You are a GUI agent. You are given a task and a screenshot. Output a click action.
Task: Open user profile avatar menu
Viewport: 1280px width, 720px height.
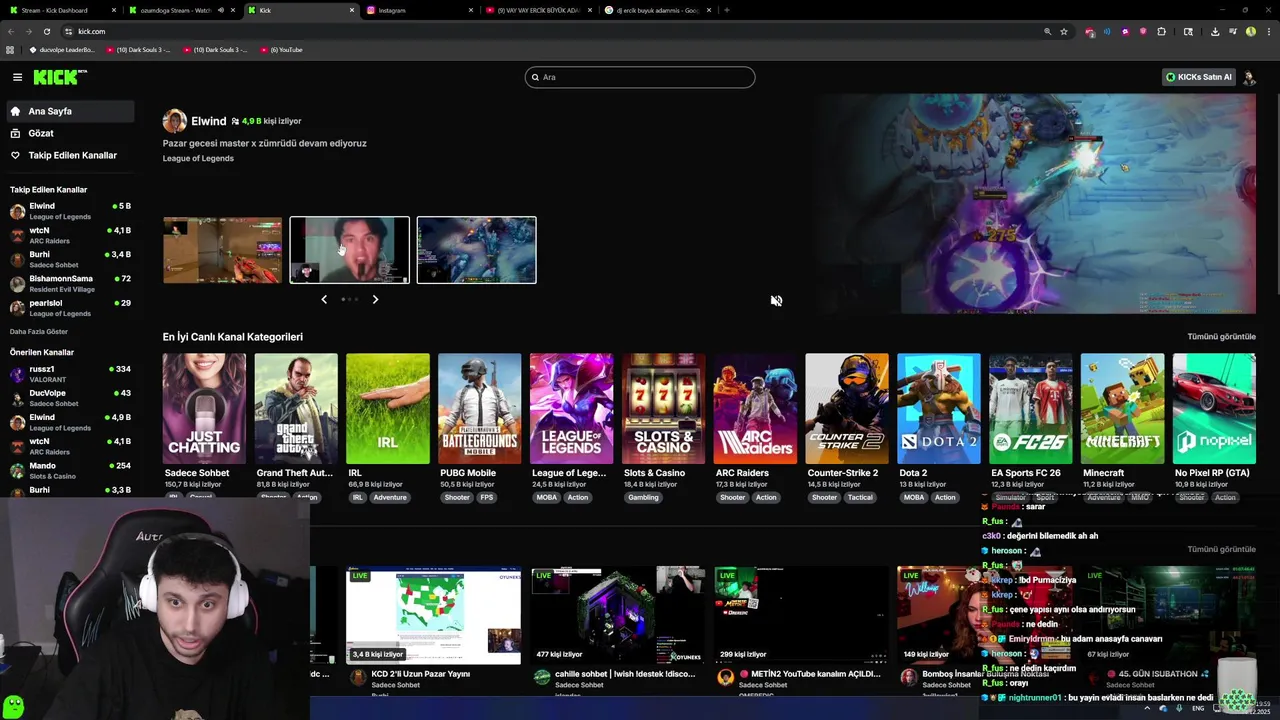pos(1248,77)
